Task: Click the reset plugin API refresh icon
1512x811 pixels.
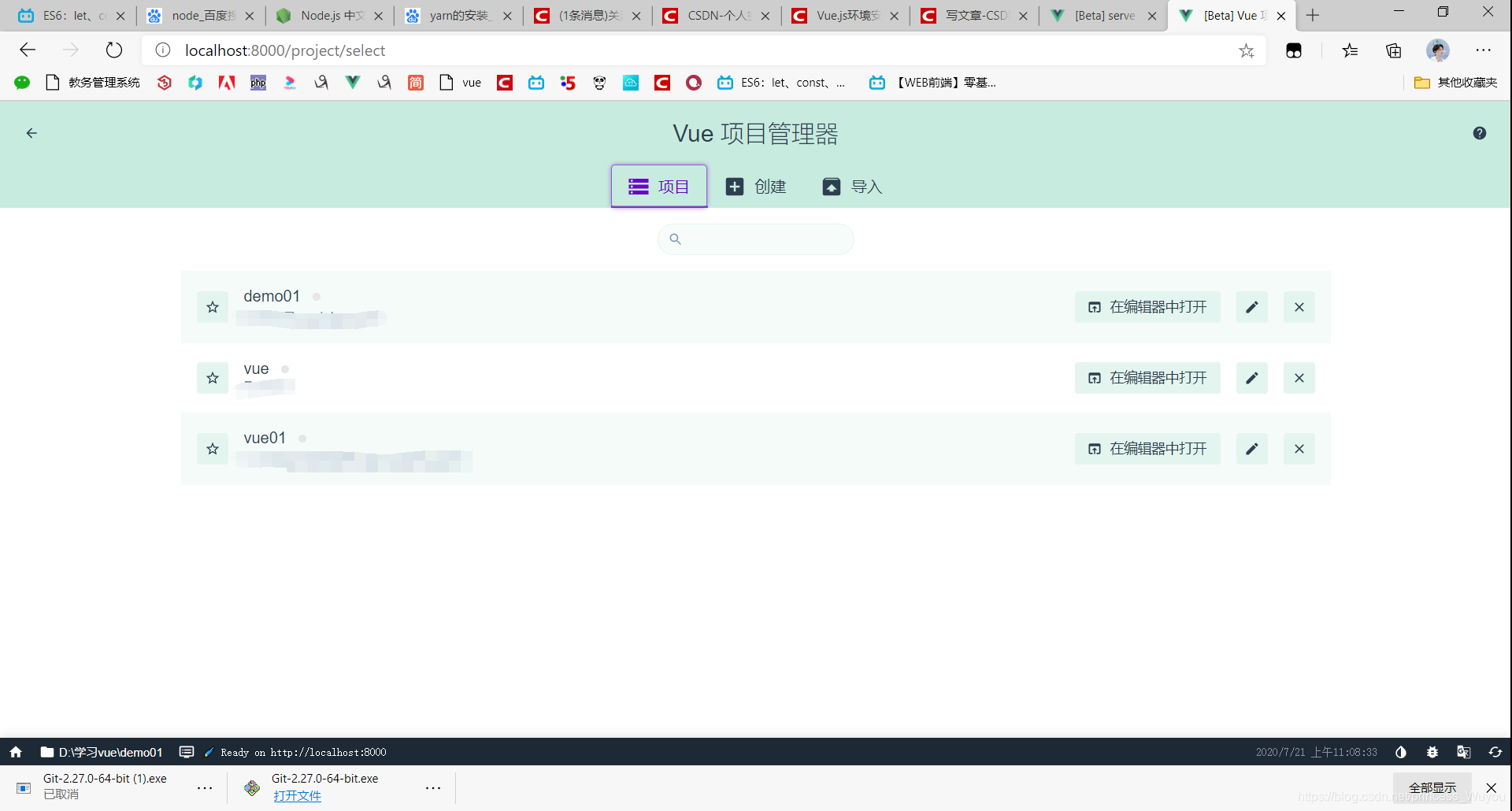Action: point(1495,752)
